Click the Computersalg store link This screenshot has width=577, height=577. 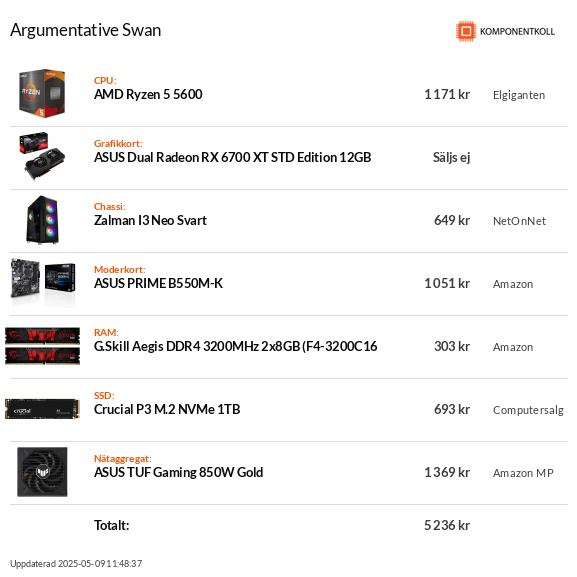click(x=528, y=410)
